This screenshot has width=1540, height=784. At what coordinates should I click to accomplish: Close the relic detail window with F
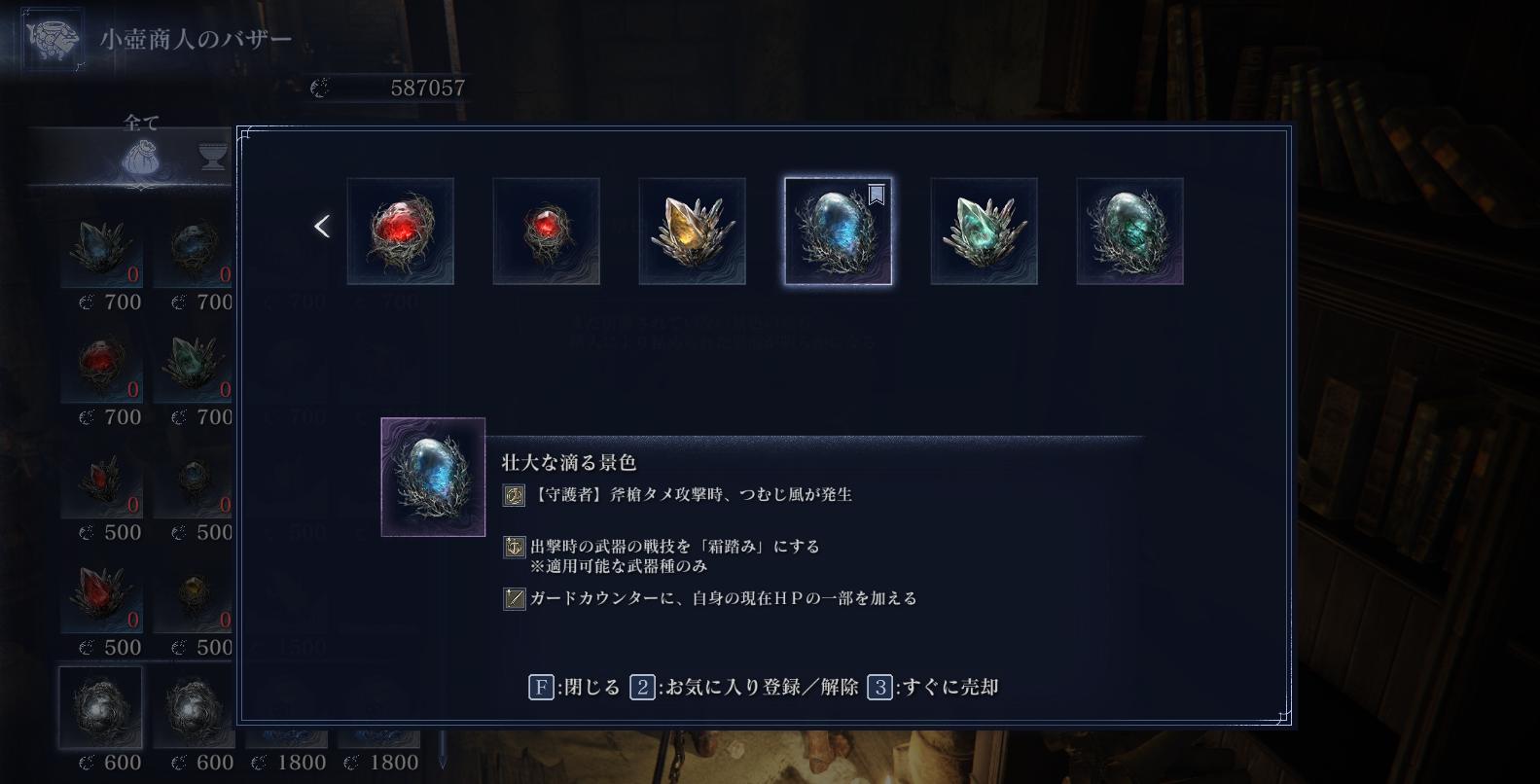coord(574,688)
